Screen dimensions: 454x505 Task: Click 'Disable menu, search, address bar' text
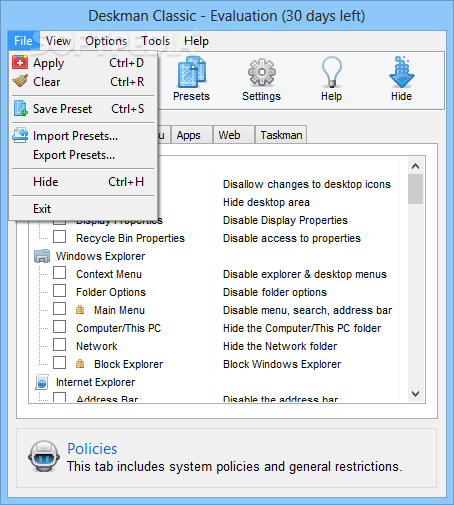[307, 310]
